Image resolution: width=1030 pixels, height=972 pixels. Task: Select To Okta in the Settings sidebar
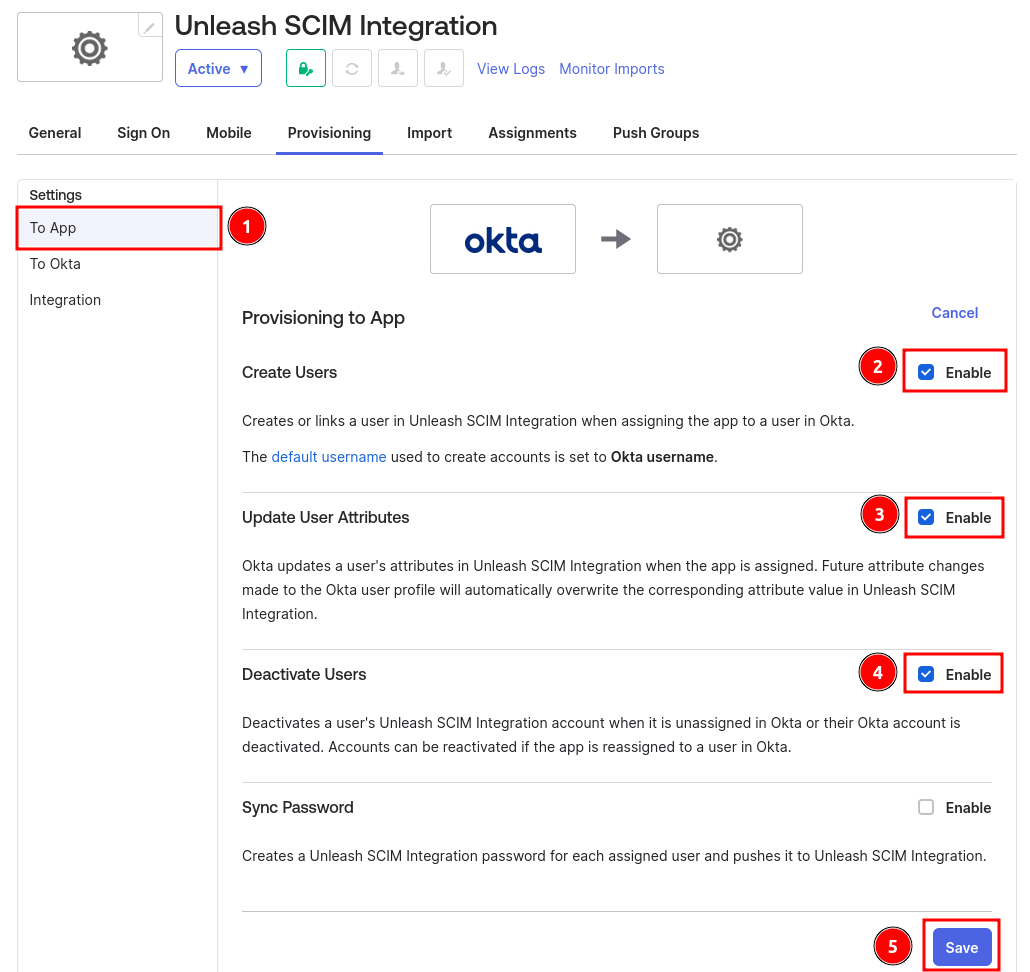55,263
